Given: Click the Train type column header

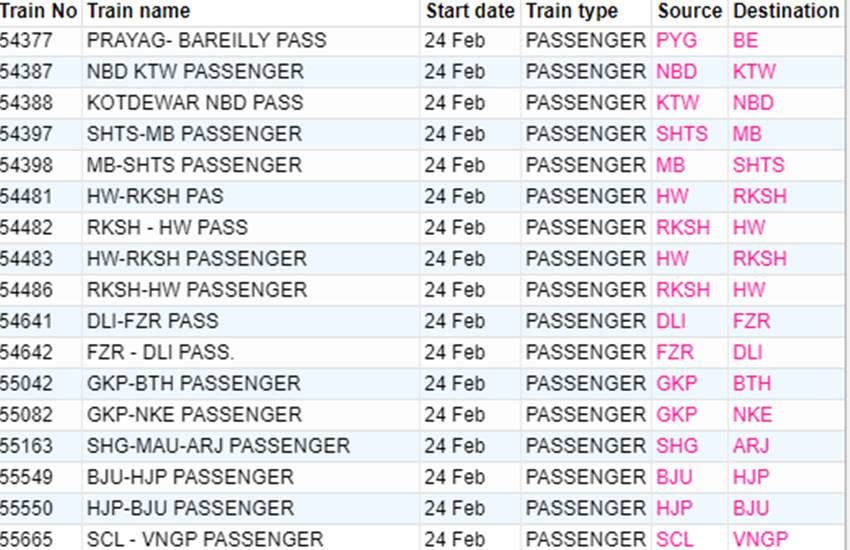Looking at the screenshot, I should 572,11.
